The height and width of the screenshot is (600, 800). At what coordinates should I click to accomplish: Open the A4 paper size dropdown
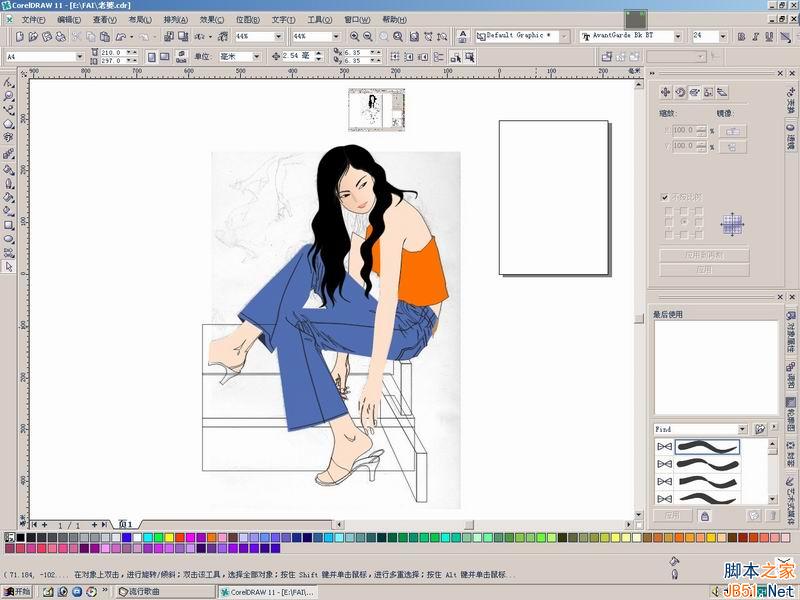[x=80, y=57]
